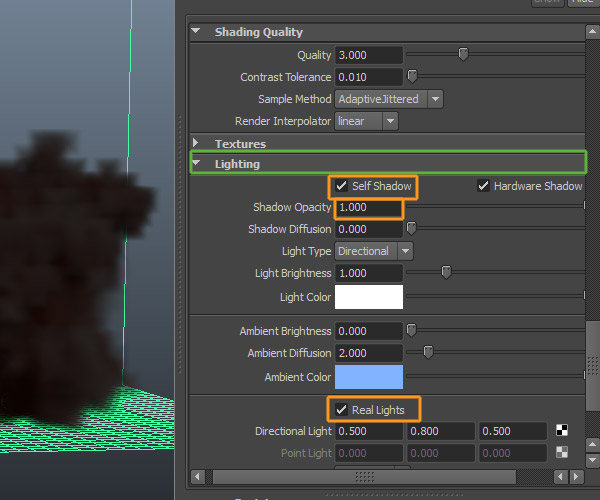Click the Shadow Diffusion slider handle
Screen dimensions: 600x500
[x=411, y=228]
